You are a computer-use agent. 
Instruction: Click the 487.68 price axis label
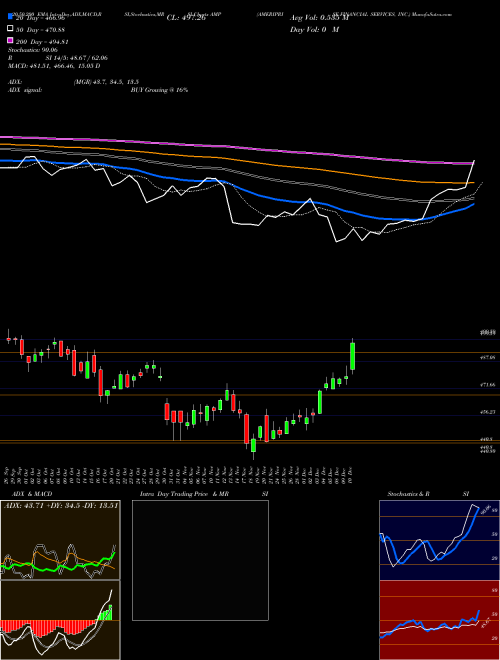(488, 357)
